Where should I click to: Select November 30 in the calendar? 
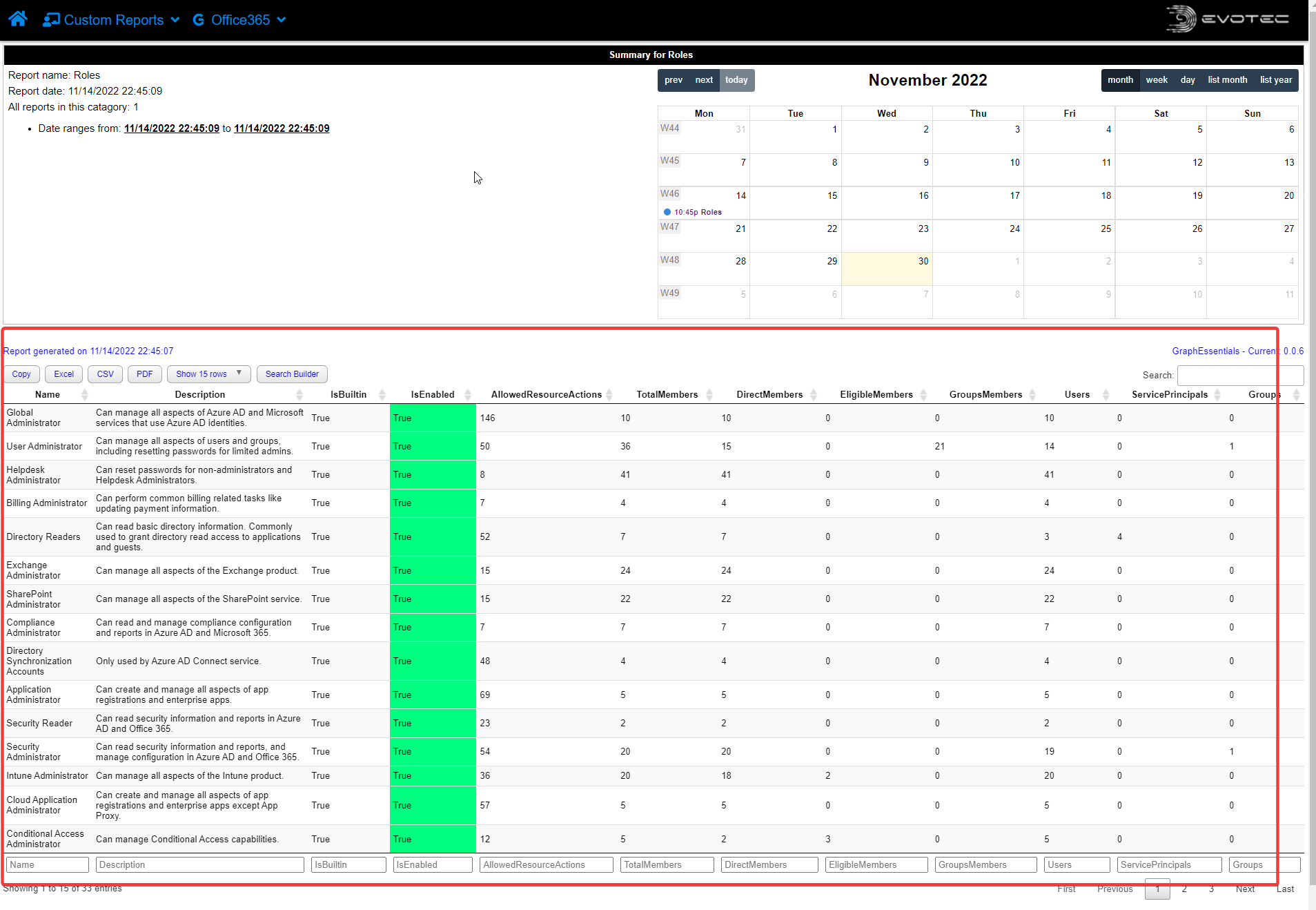click(x=887, y=269)
